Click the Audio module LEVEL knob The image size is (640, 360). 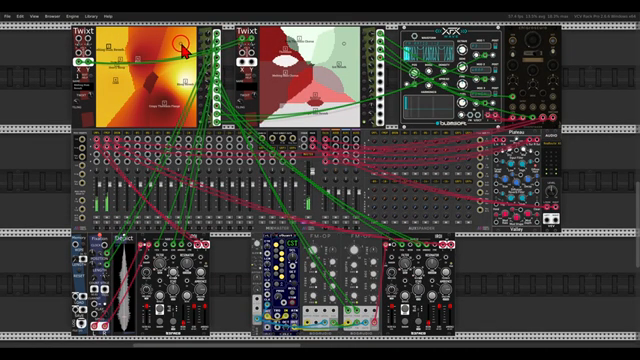[x=551, y=191]
